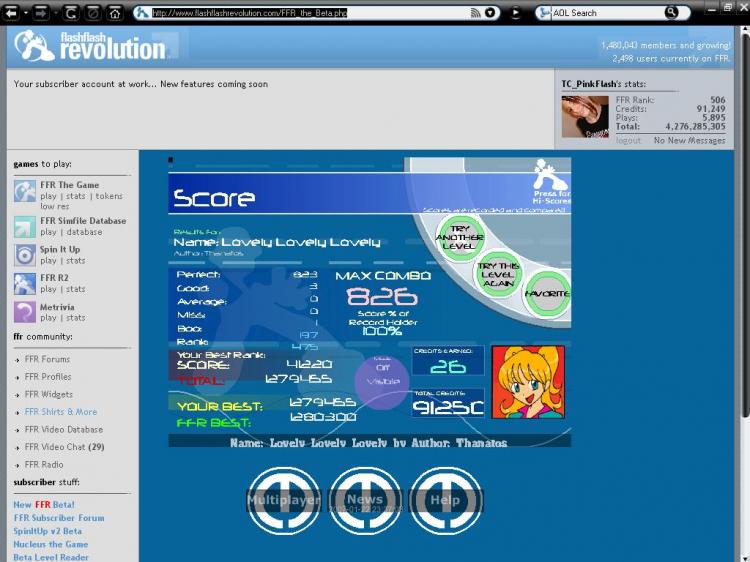Screen dimensions: 750x562
Task: Click the FFR The Game icon
Action: (x=25, y=191)
